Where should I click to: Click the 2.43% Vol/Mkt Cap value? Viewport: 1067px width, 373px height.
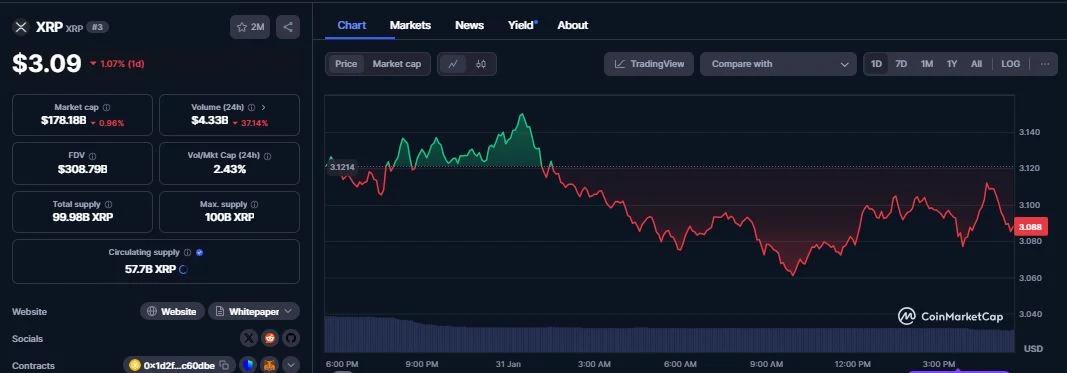(x=229, y=169)
